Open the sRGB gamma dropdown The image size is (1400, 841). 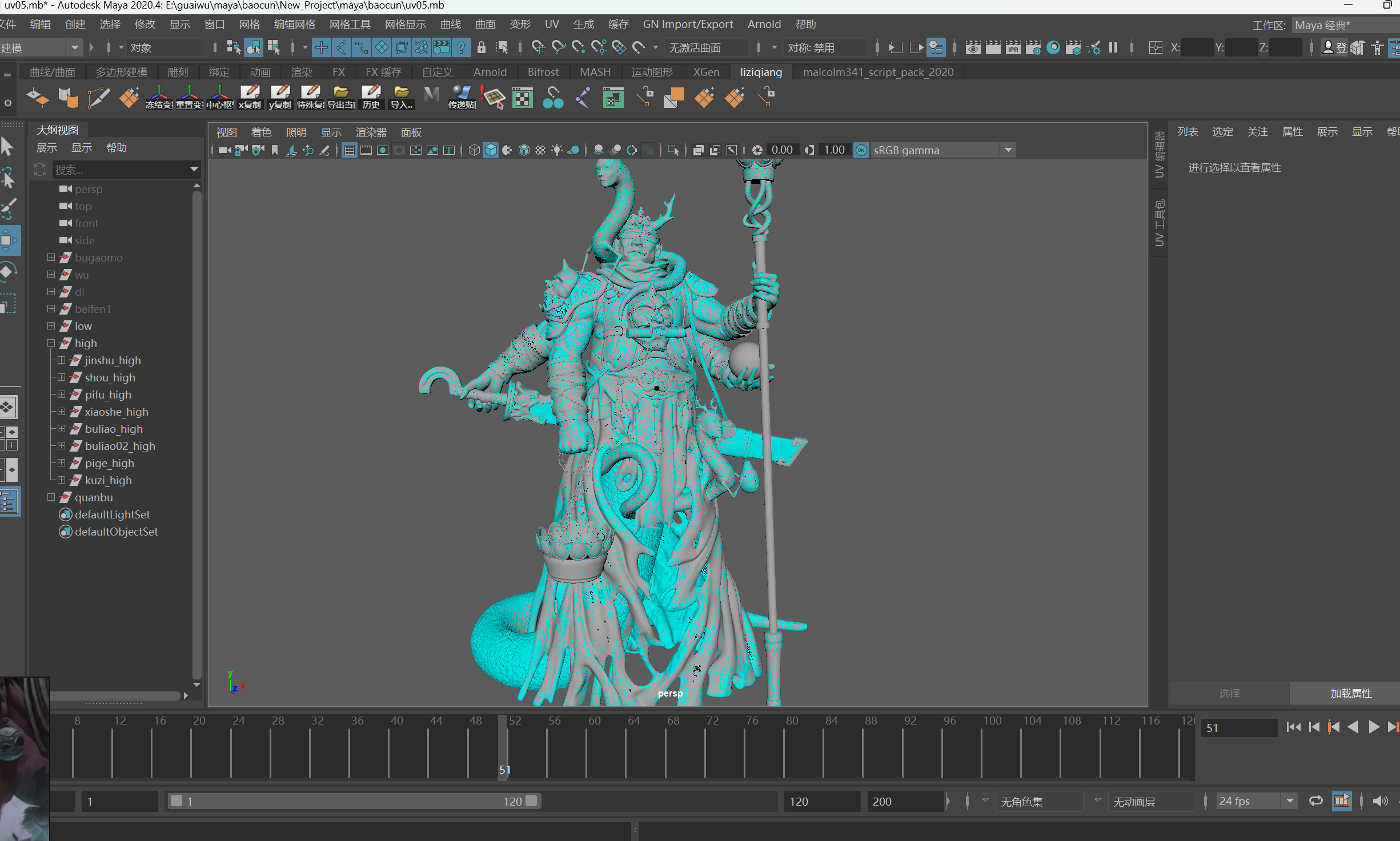[1008, 150]
